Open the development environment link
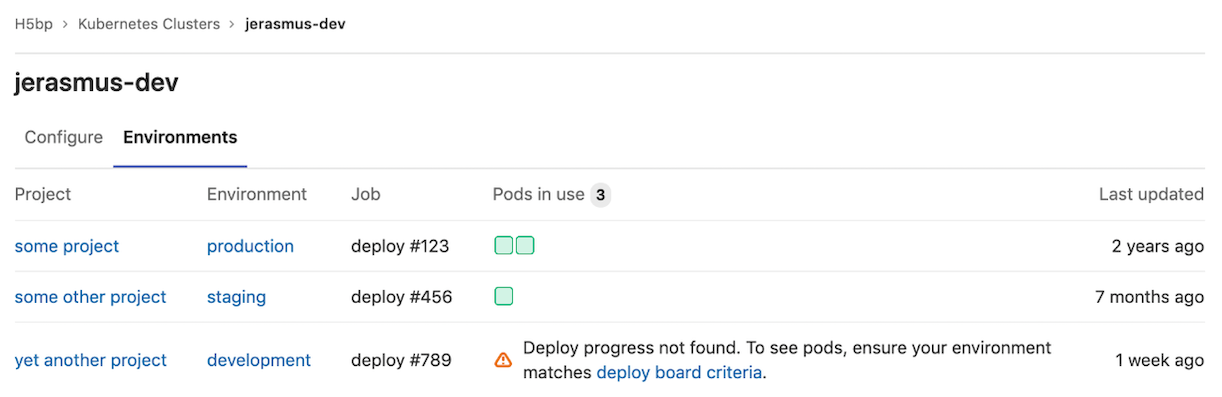This screenshot has height=397, width=1222. tap(259, 360)
